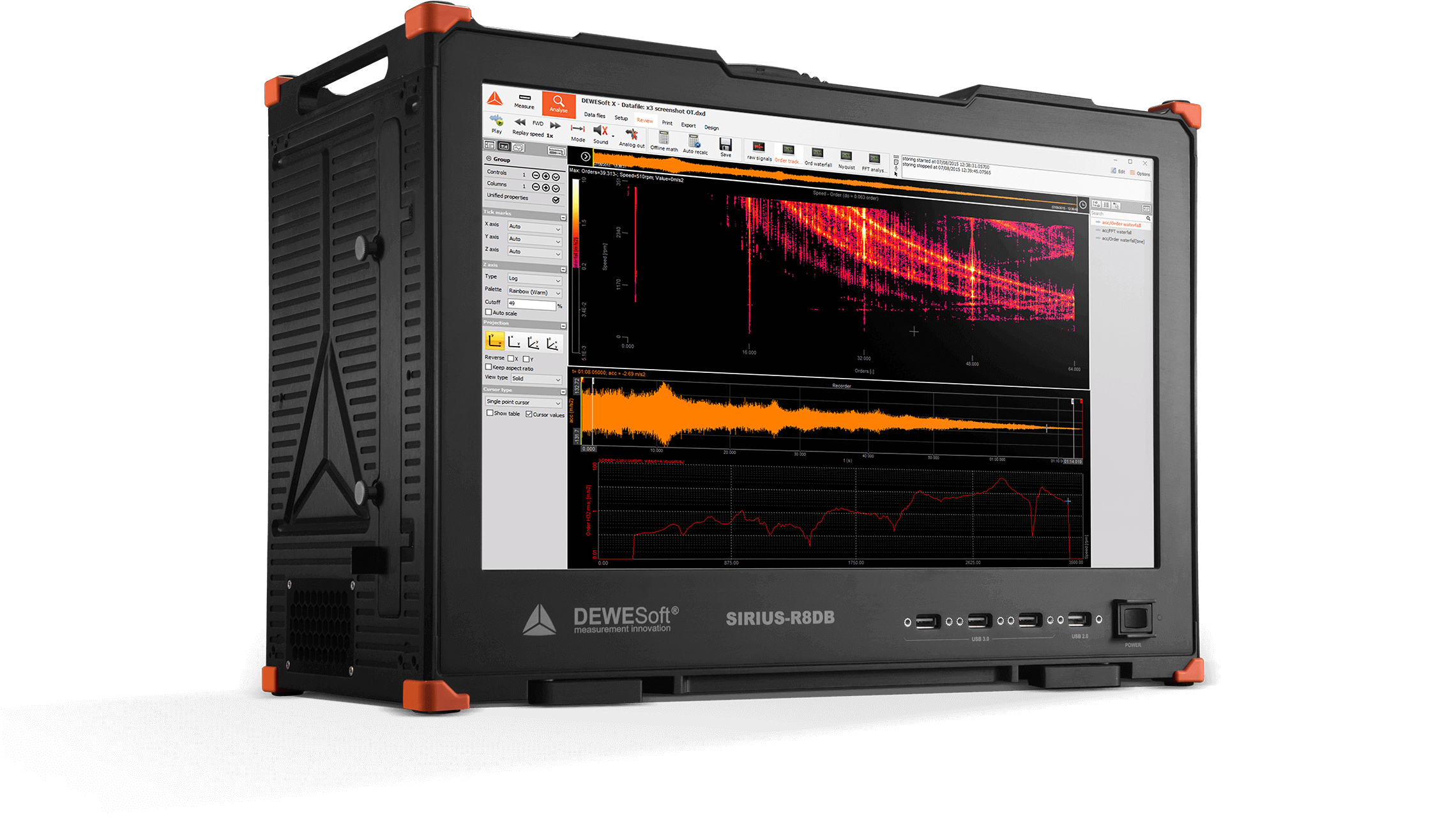Screen dimensions: 1456x832
Task: Open the Sound dropdown arrow
Action: click(x=613, y=136)
